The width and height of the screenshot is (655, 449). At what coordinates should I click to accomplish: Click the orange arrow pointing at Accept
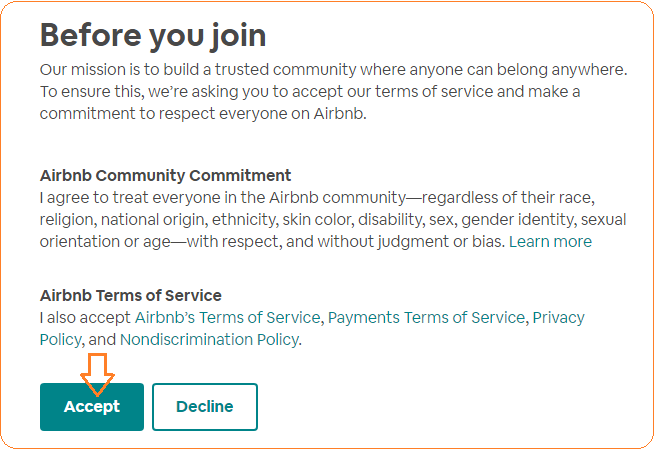99,372
